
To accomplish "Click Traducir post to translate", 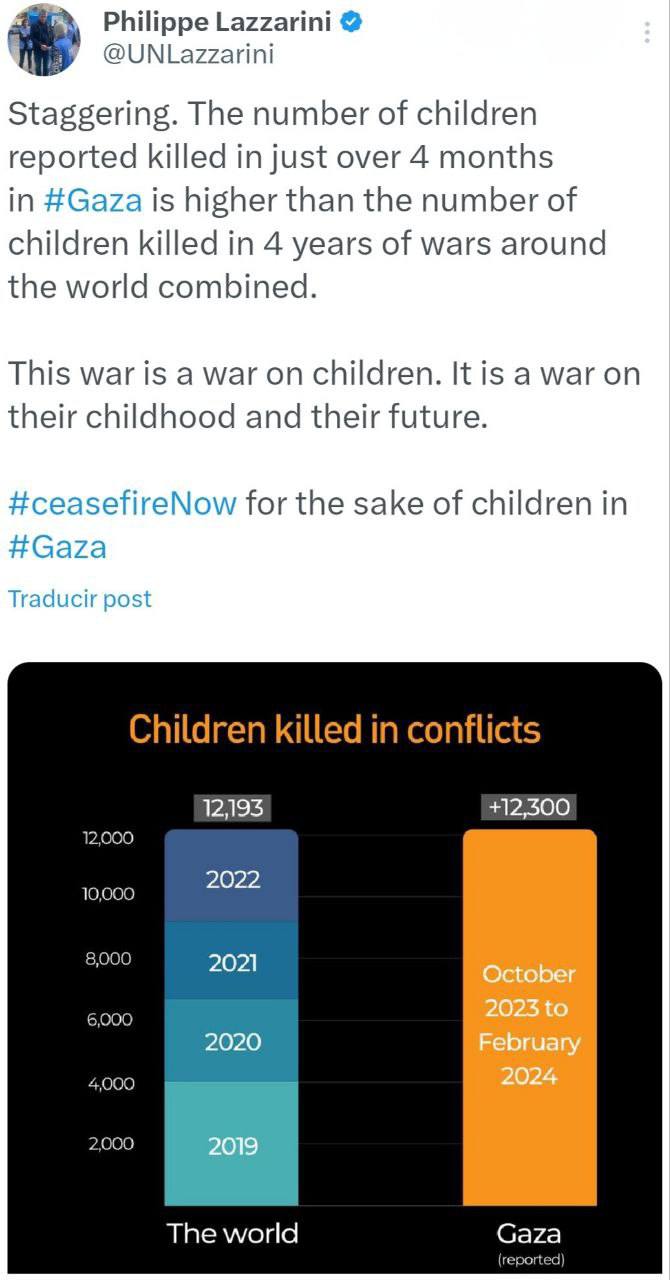I will (80, 599).
